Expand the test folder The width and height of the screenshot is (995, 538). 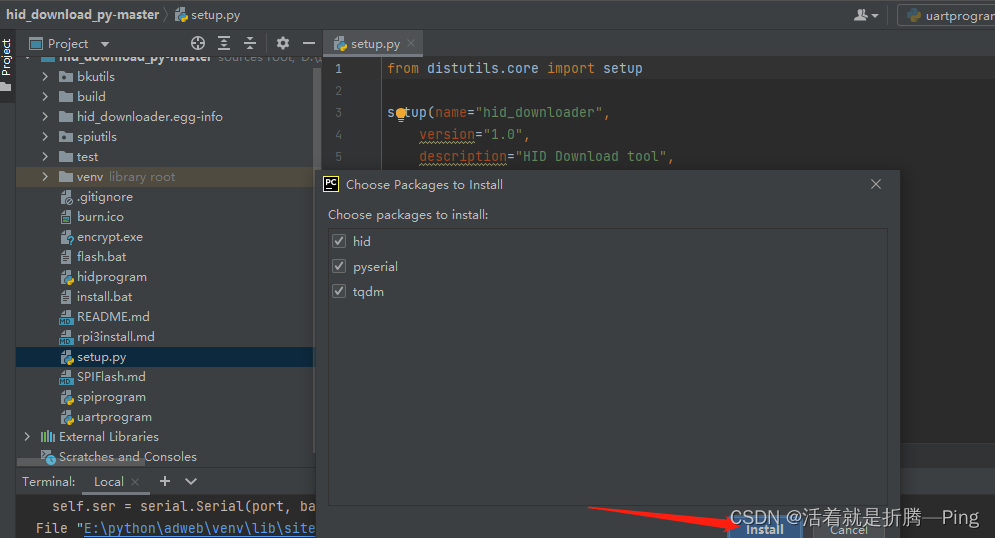click(45, 156)
